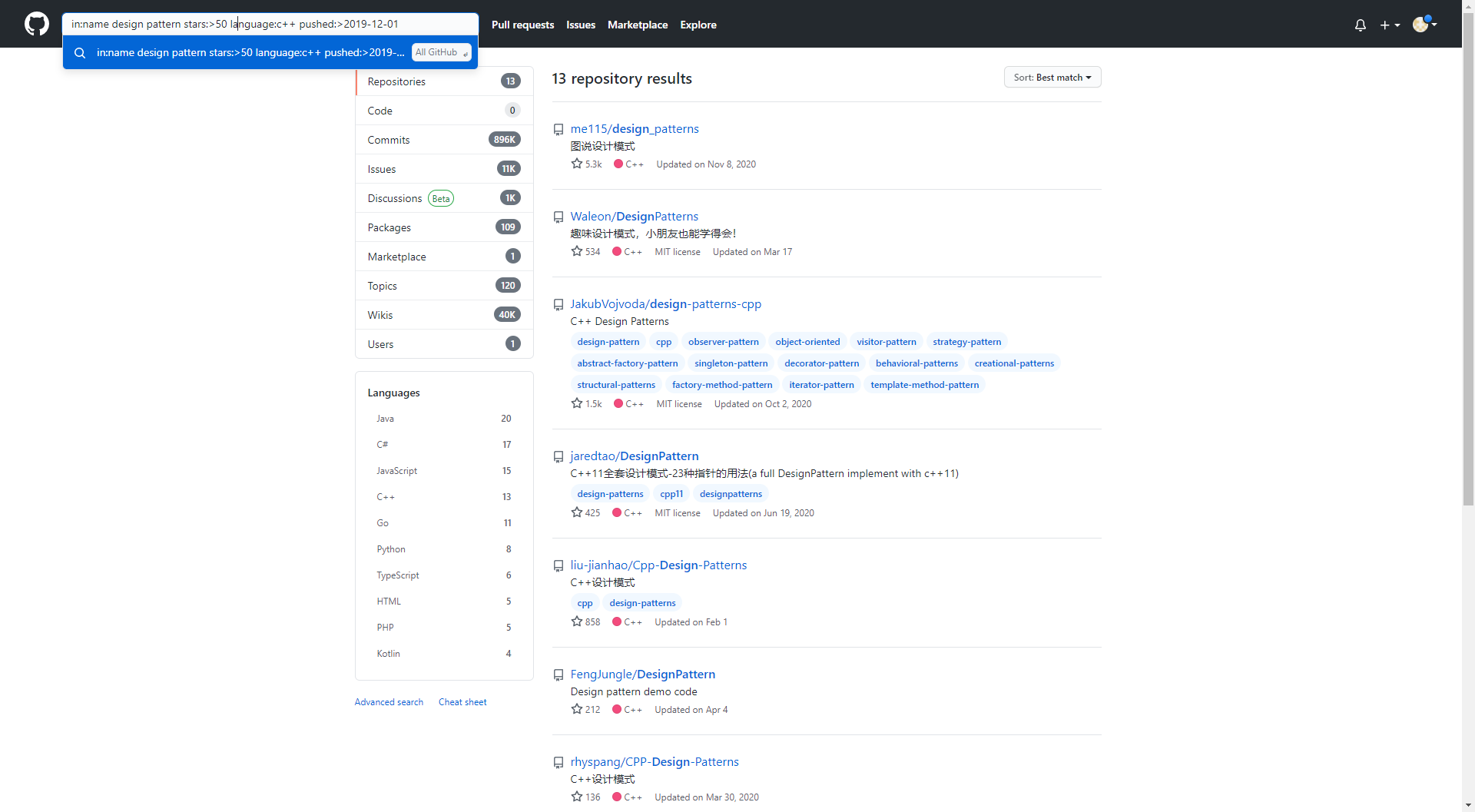1475x812 pixels.
Task: Click the 5.3k star icon for me115
Action: 577,164
